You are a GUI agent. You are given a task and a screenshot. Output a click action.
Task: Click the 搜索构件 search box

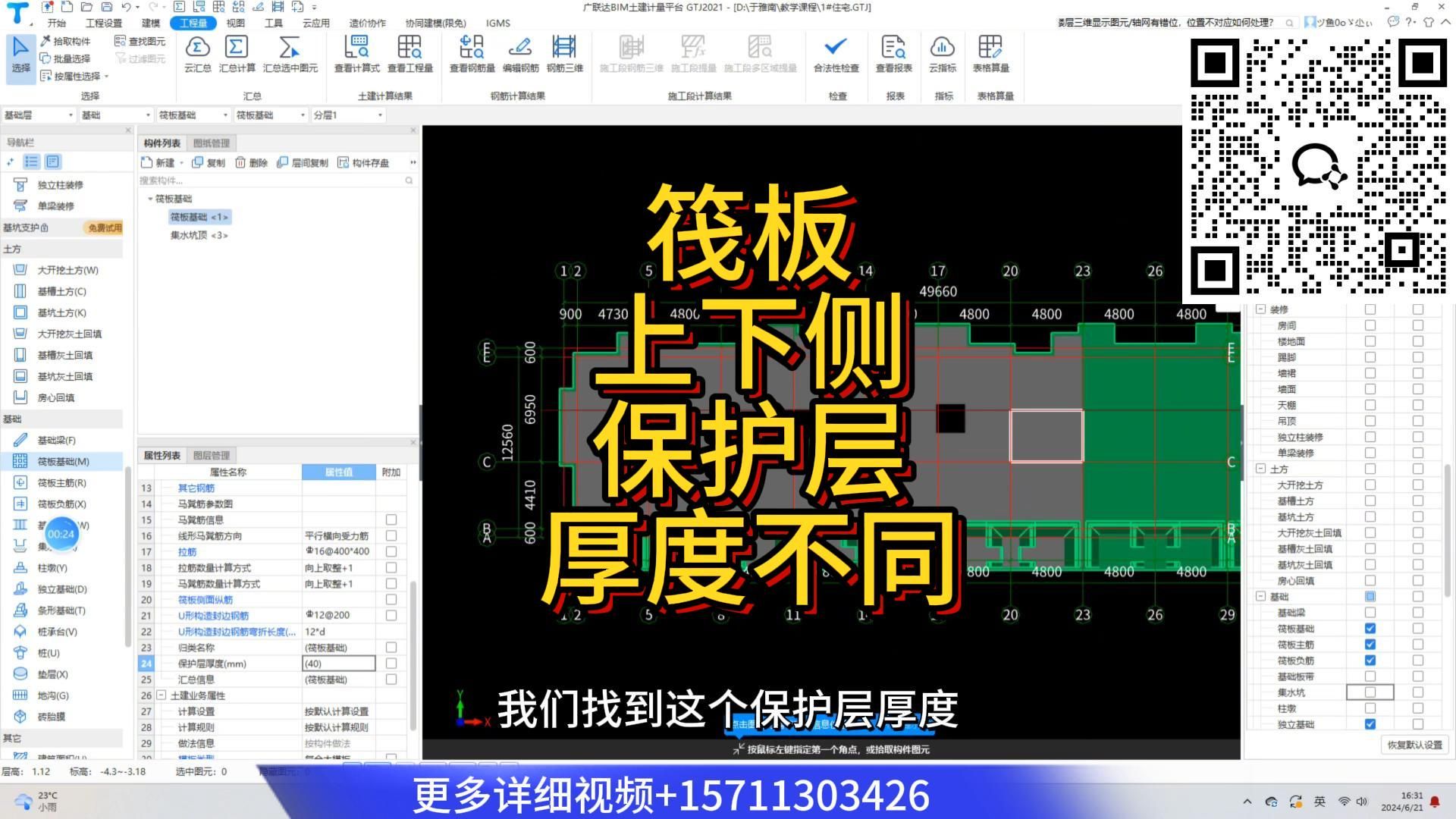276,180
